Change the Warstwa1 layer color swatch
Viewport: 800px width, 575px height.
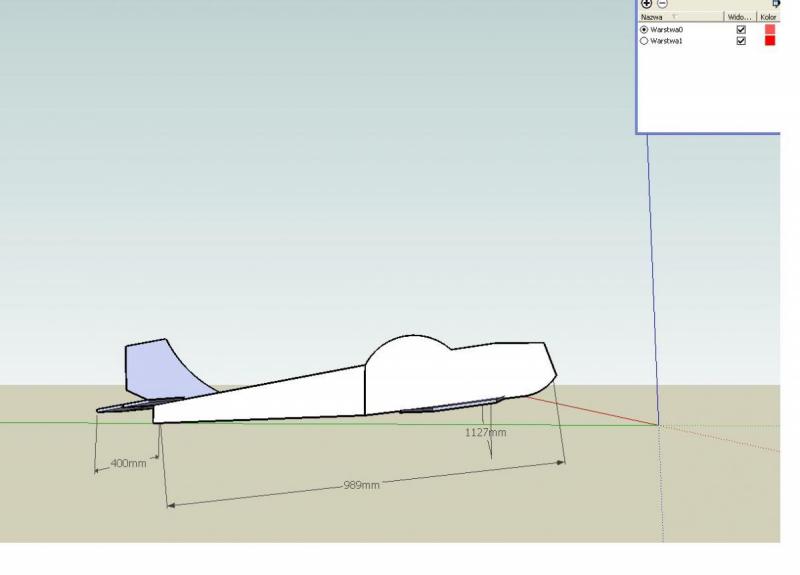click(770, 41)
